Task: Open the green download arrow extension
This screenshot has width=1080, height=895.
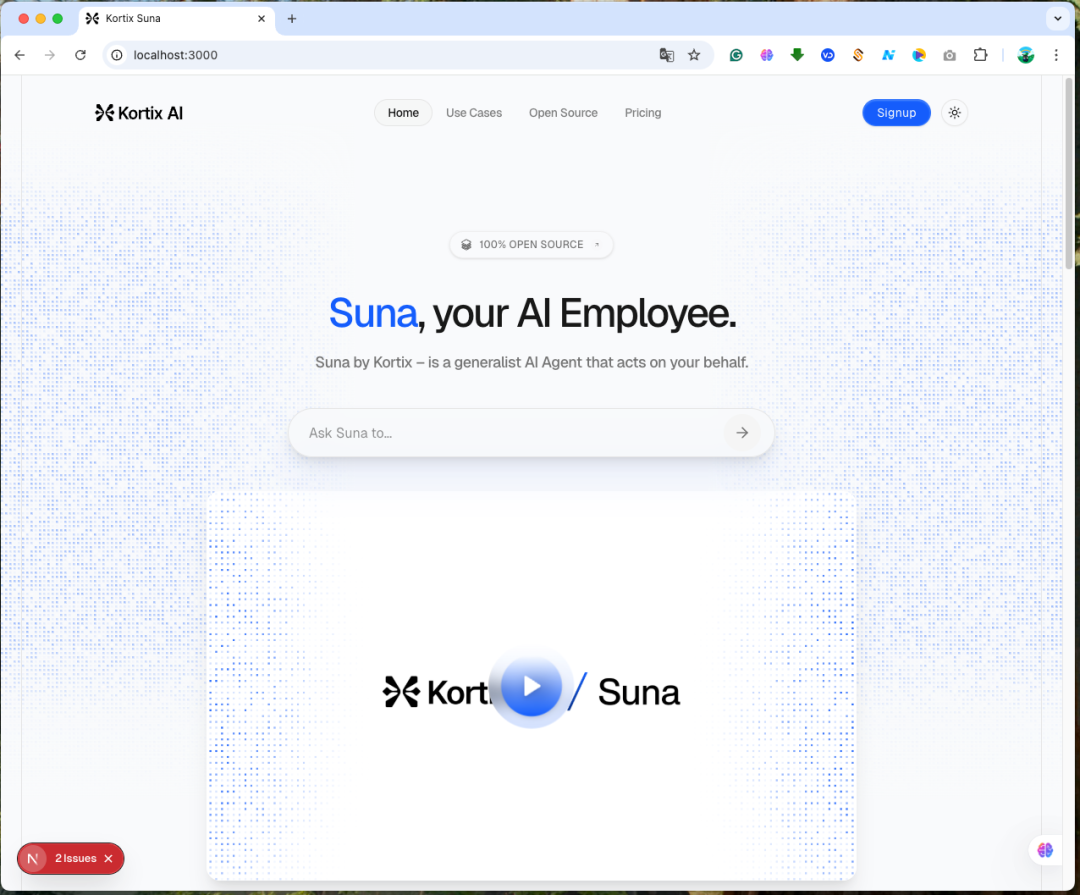Action: point(797,55)
